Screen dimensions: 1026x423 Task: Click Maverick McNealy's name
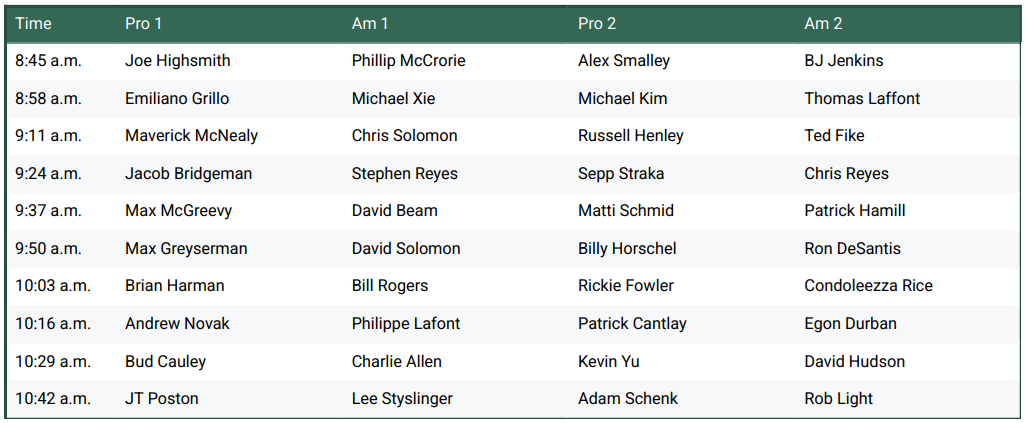(192, 136)
